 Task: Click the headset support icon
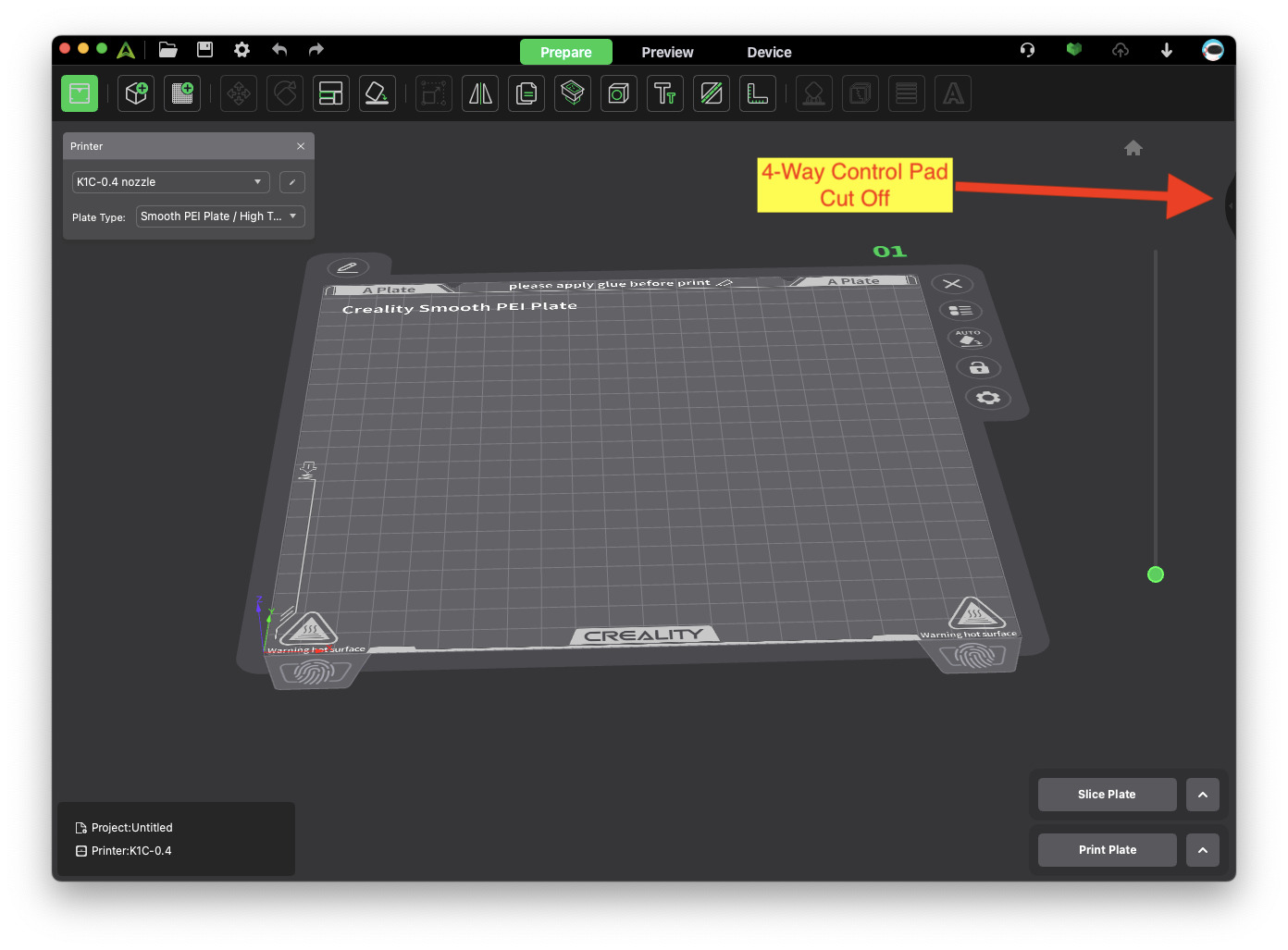pyautogui.click(x=1027, y=50)
